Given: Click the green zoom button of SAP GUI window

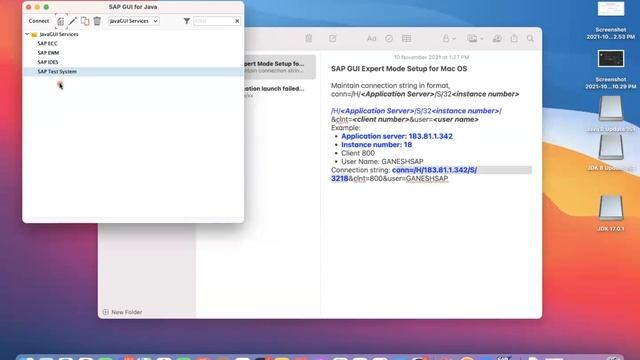Looking at the screenshot, I should [46, 7].
